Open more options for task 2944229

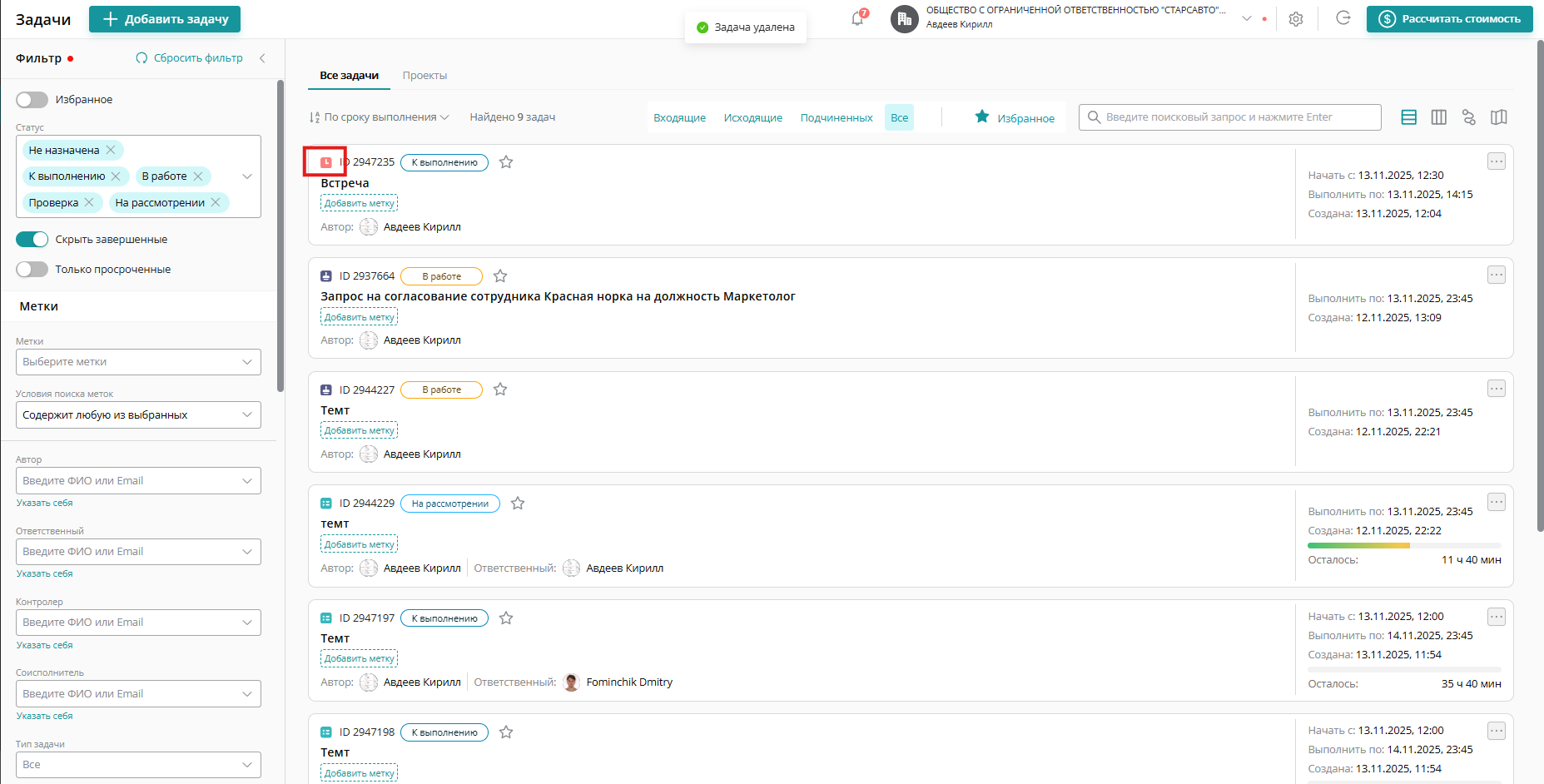(1497, 502)
